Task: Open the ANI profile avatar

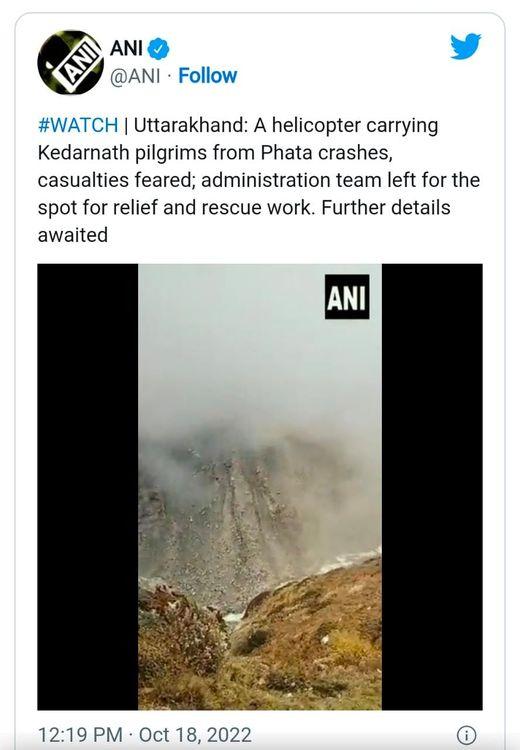Action: tap(70, 62)
